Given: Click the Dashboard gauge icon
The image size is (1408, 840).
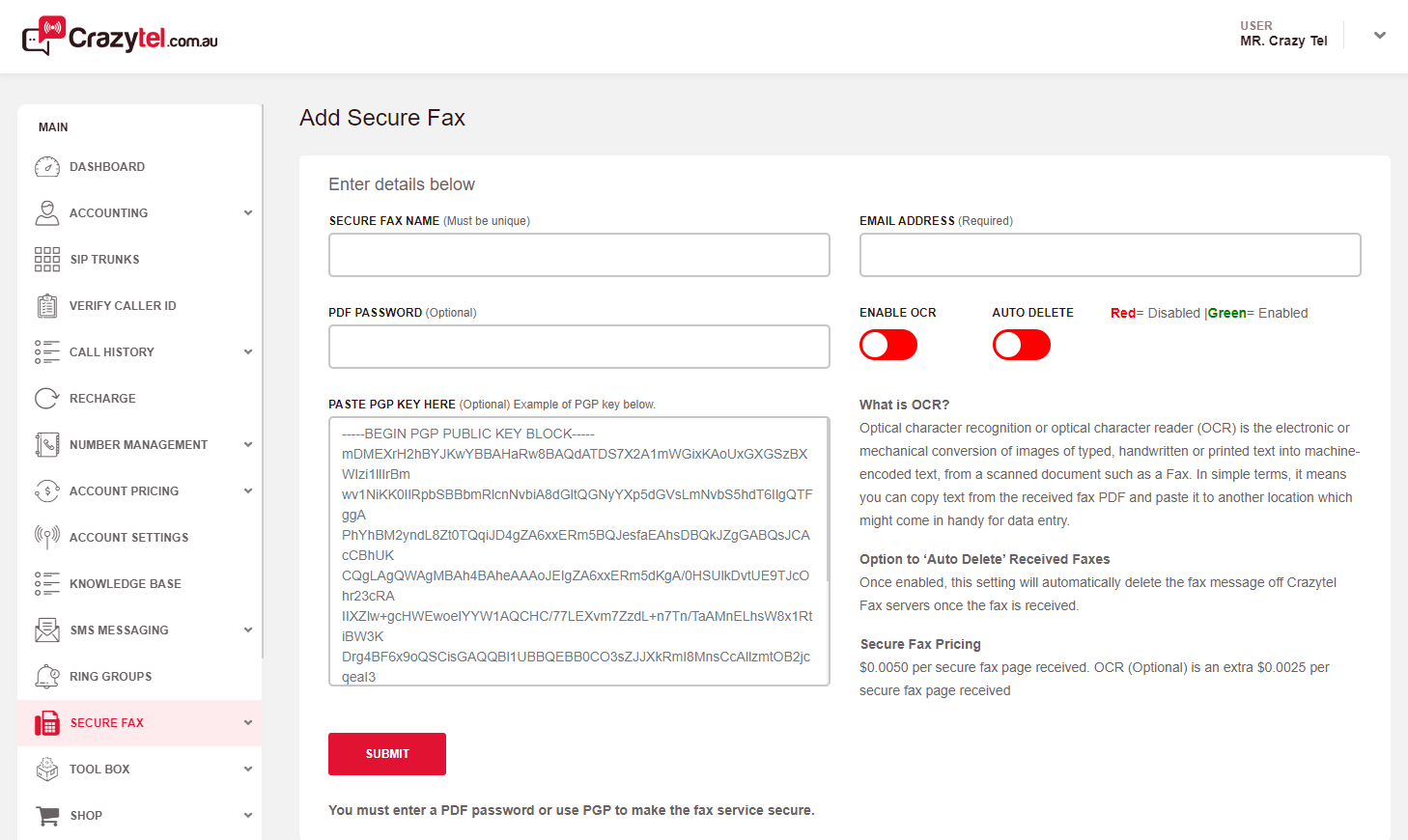Looking at the screenshot, I should click(47, 167).
